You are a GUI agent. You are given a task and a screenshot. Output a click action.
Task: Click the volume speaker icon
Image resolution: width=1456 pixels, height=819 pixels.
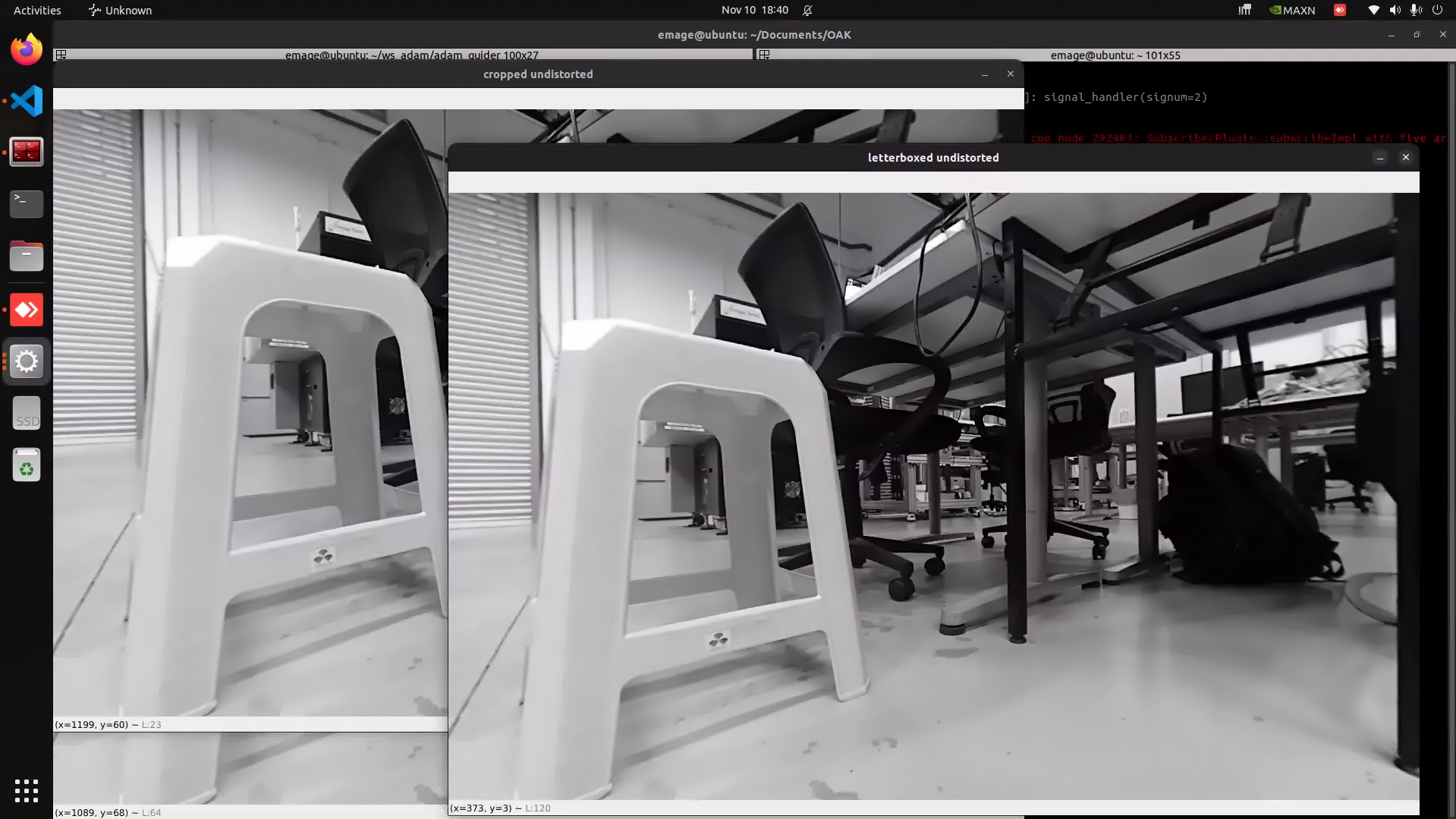click(x=1395, y=10)
